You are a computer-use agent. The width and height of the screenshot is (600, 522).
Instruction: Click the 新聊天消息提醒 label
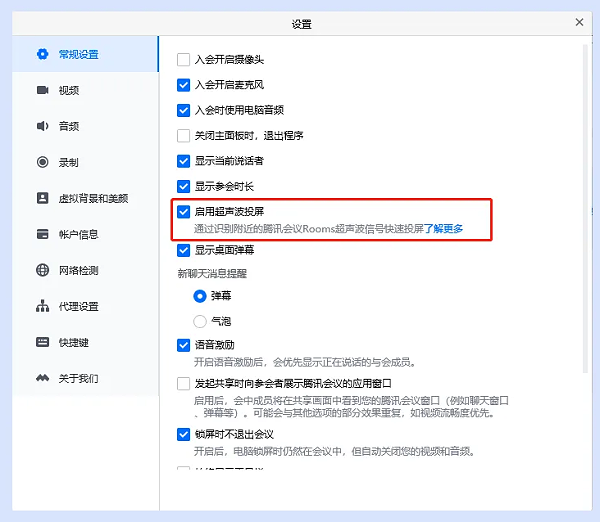pos(212,274)
